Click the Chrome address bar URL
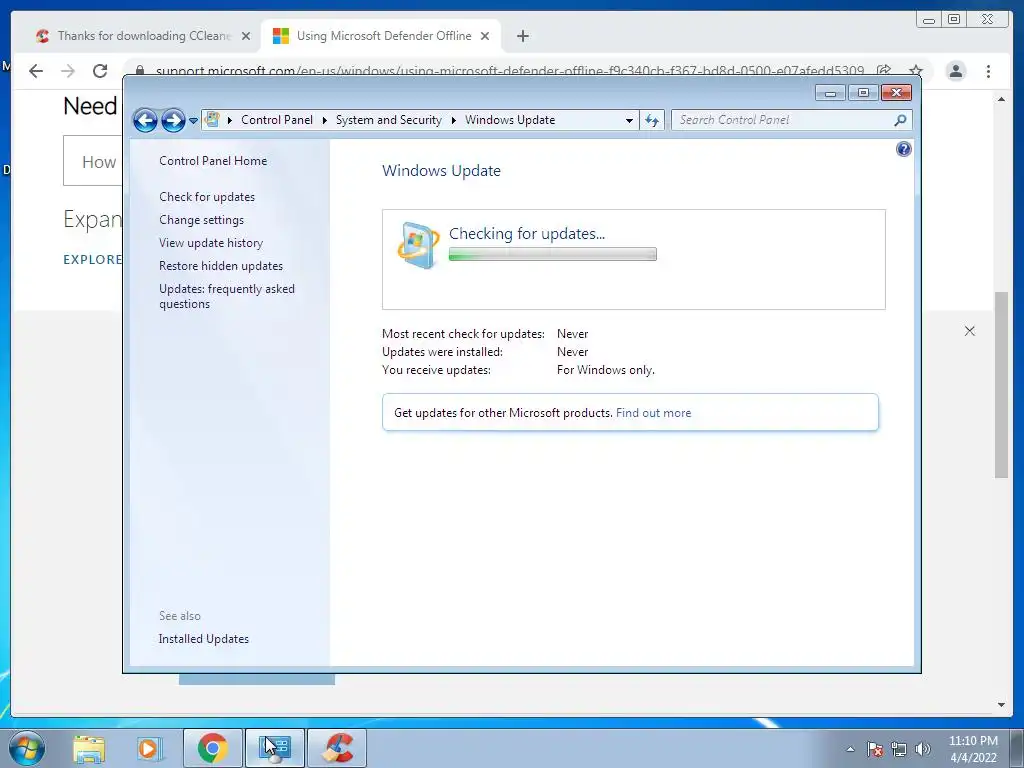This screenshot has height=768, width=1024. click(x=509, y=71)
